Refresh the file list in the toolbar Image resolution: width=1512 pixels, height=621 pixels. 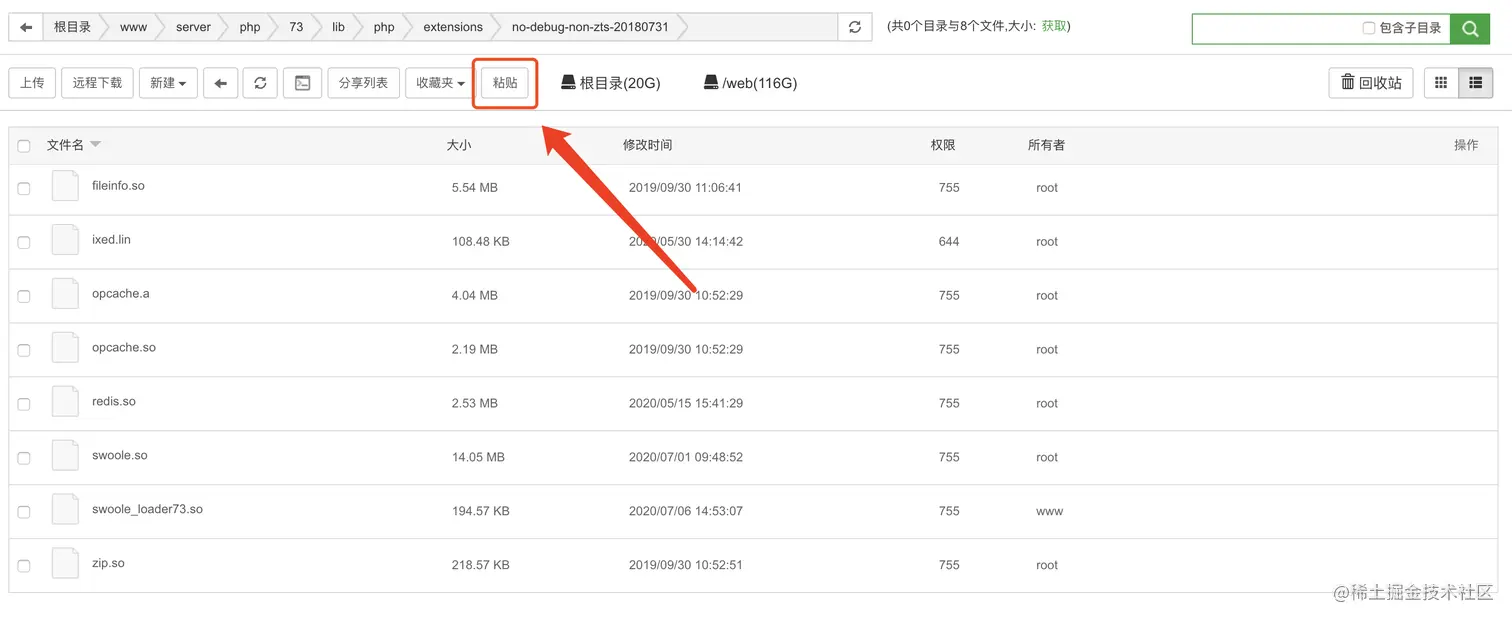click(260, 83)
